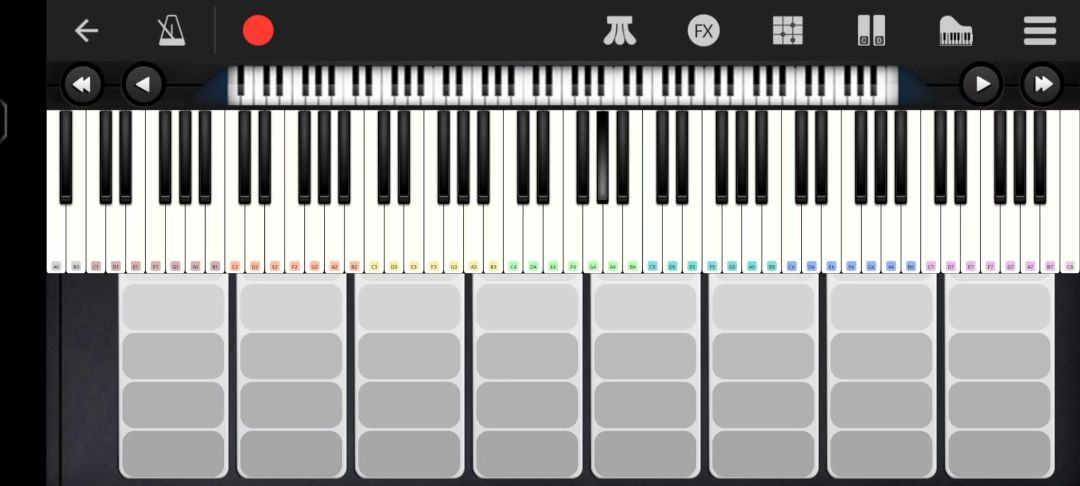This screenshot has height=486, width=1080.
Task: Play the white key labeled C8
Action: [x=1070, y=227]
